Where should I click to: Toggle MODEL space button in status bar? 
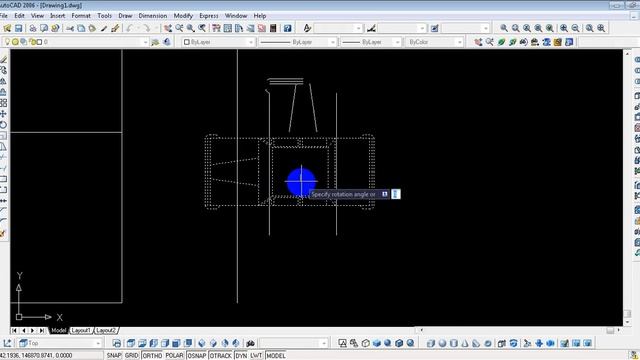276,356
